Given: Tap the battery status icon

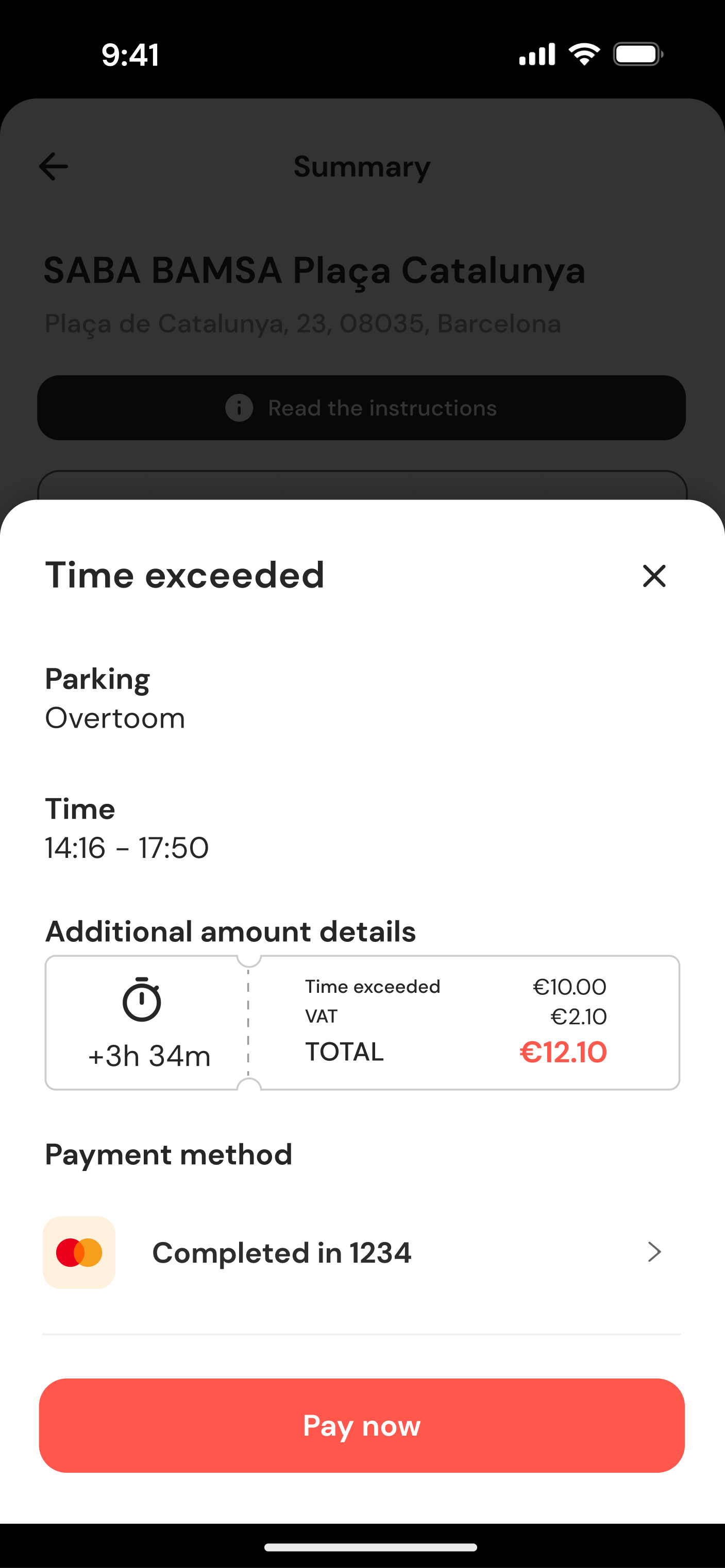Looking at the screenshot, I should (637, 54).
